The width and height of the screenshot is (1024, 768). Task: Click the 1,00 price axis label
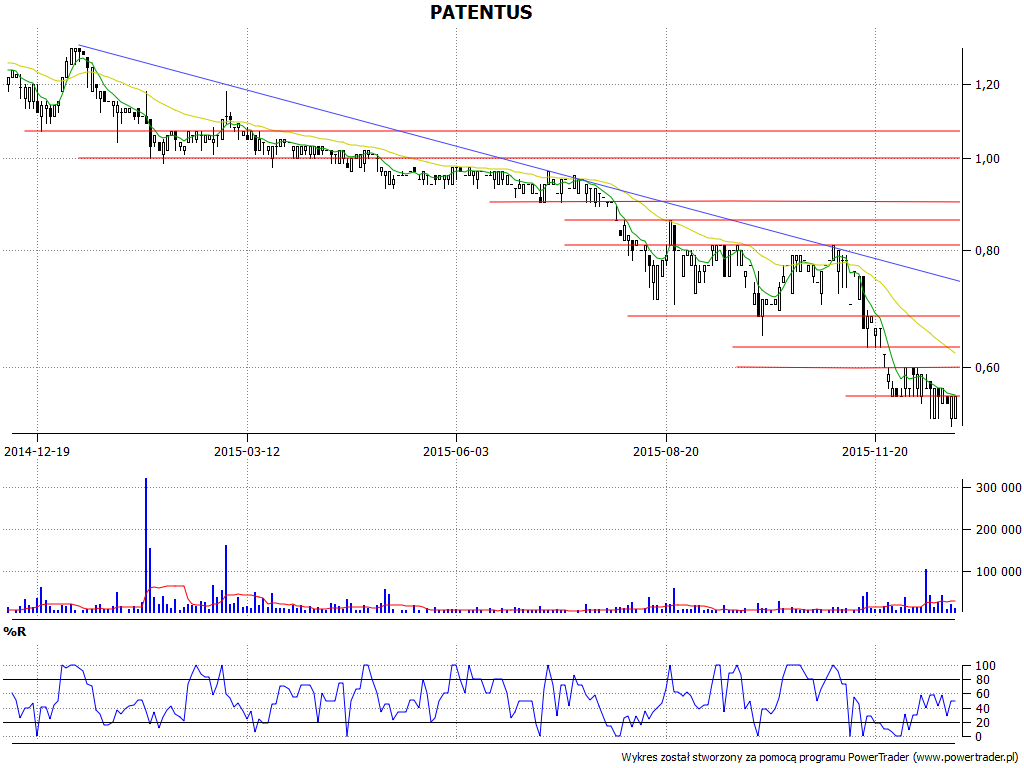click(x=987, y=159)
